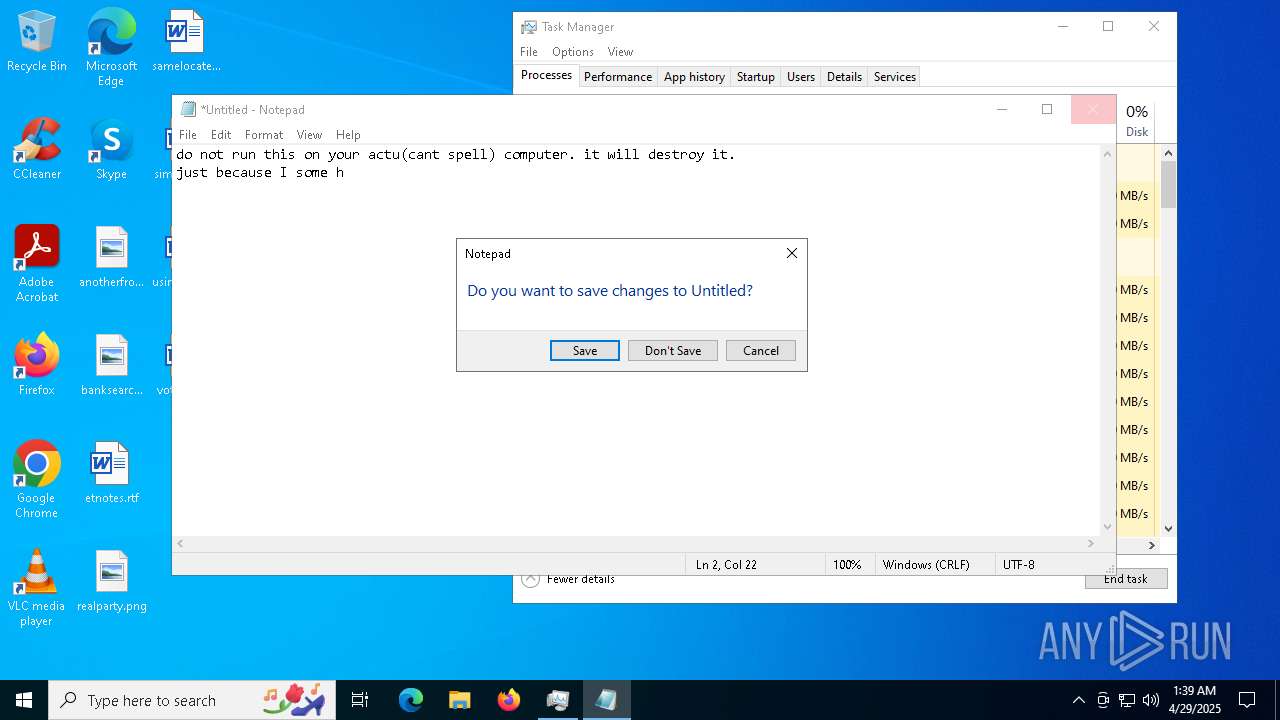1280x720 pixels.
Task: Click Task Manager horizontal scroll right arrow
Action: [1151, 546]
